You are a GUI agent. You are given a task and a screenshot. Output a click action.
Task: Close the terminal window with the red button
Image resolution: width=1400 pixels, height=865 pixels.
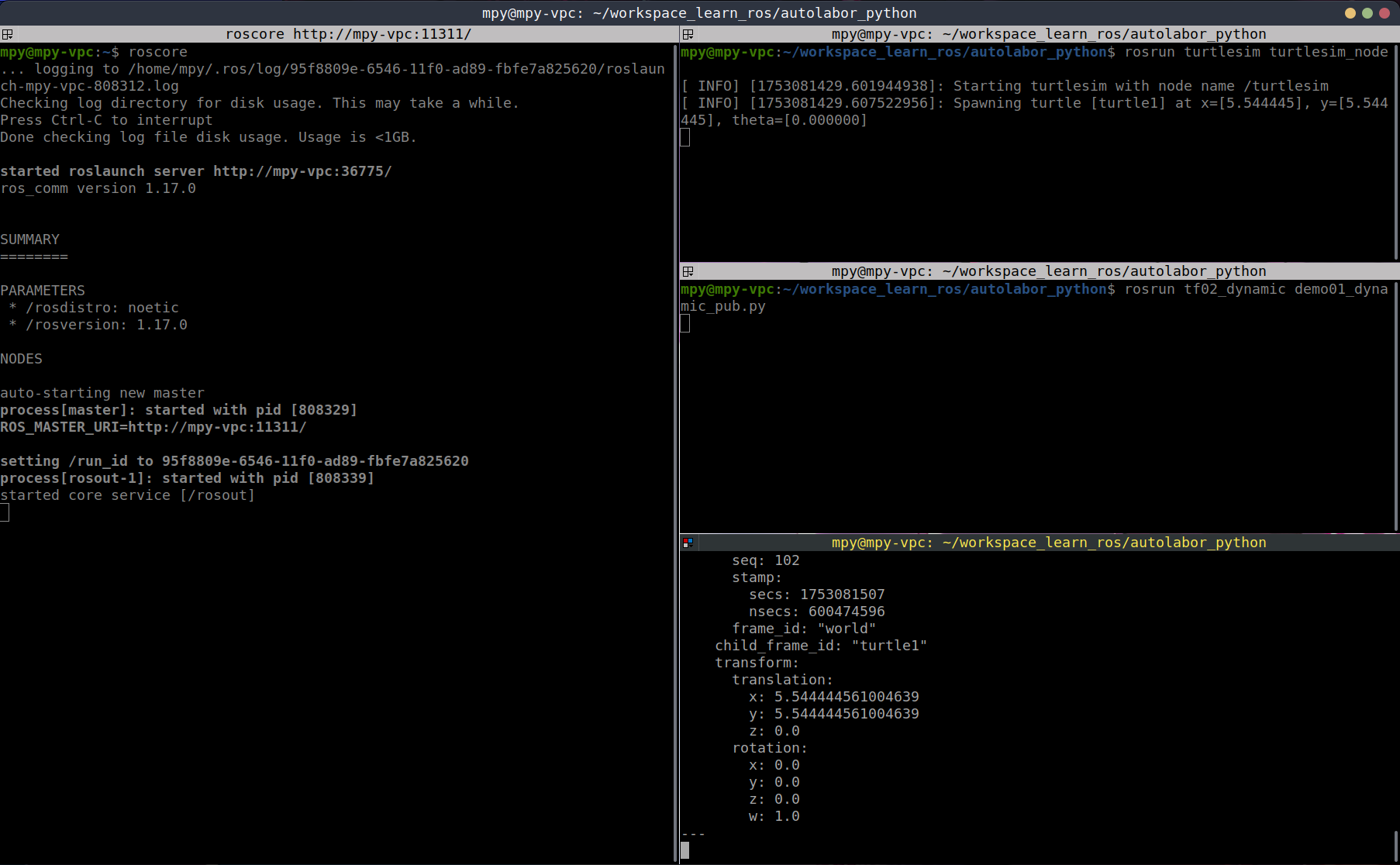click(1384, 13)
